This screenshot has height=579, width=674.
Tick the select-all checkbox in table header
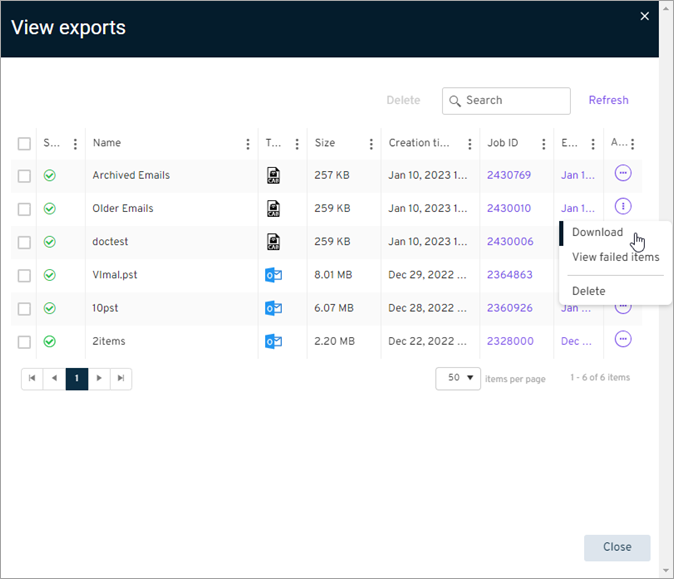pos(24,143)
